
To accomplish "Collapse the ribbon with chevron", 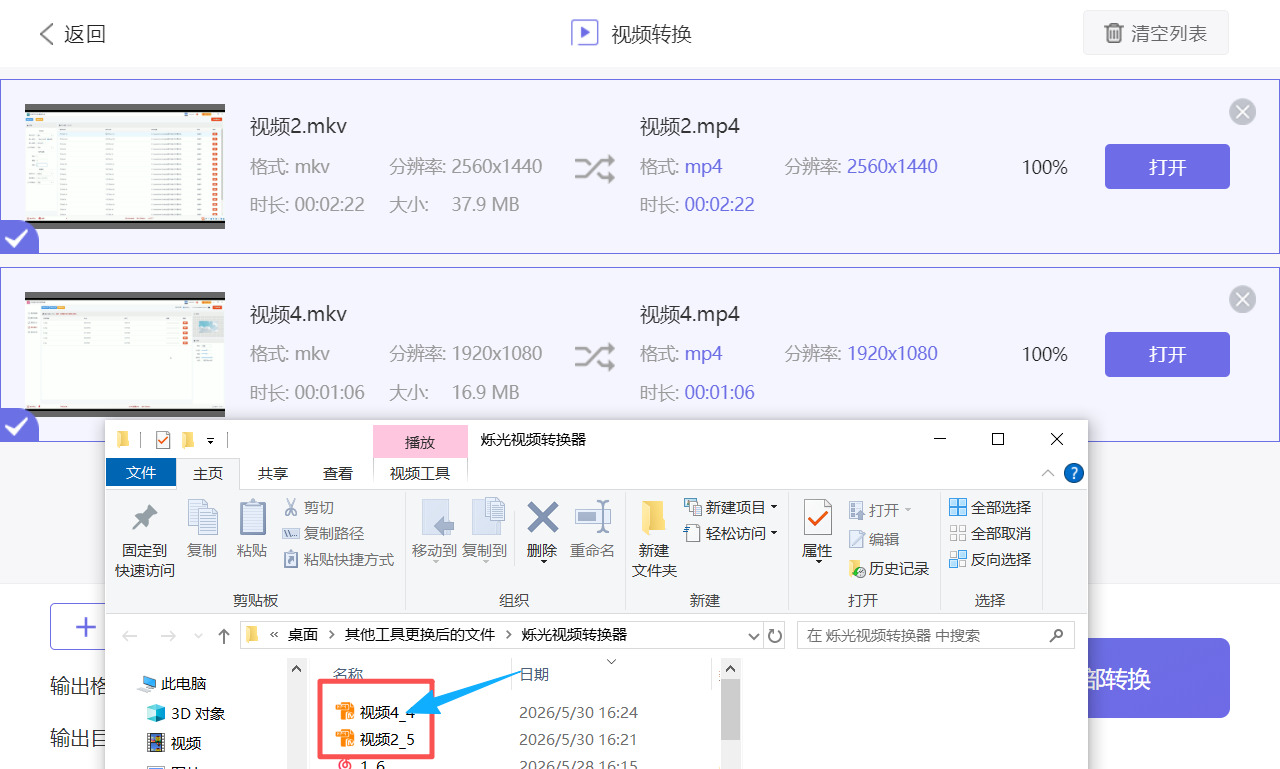I will click(1047, 473).
